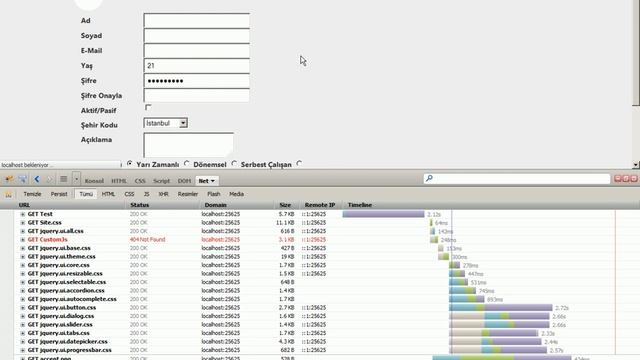The width and height of the screenshot is (640, 360).
Task: Open the Firebug CSS panel tab
Action: pos(140,181)
